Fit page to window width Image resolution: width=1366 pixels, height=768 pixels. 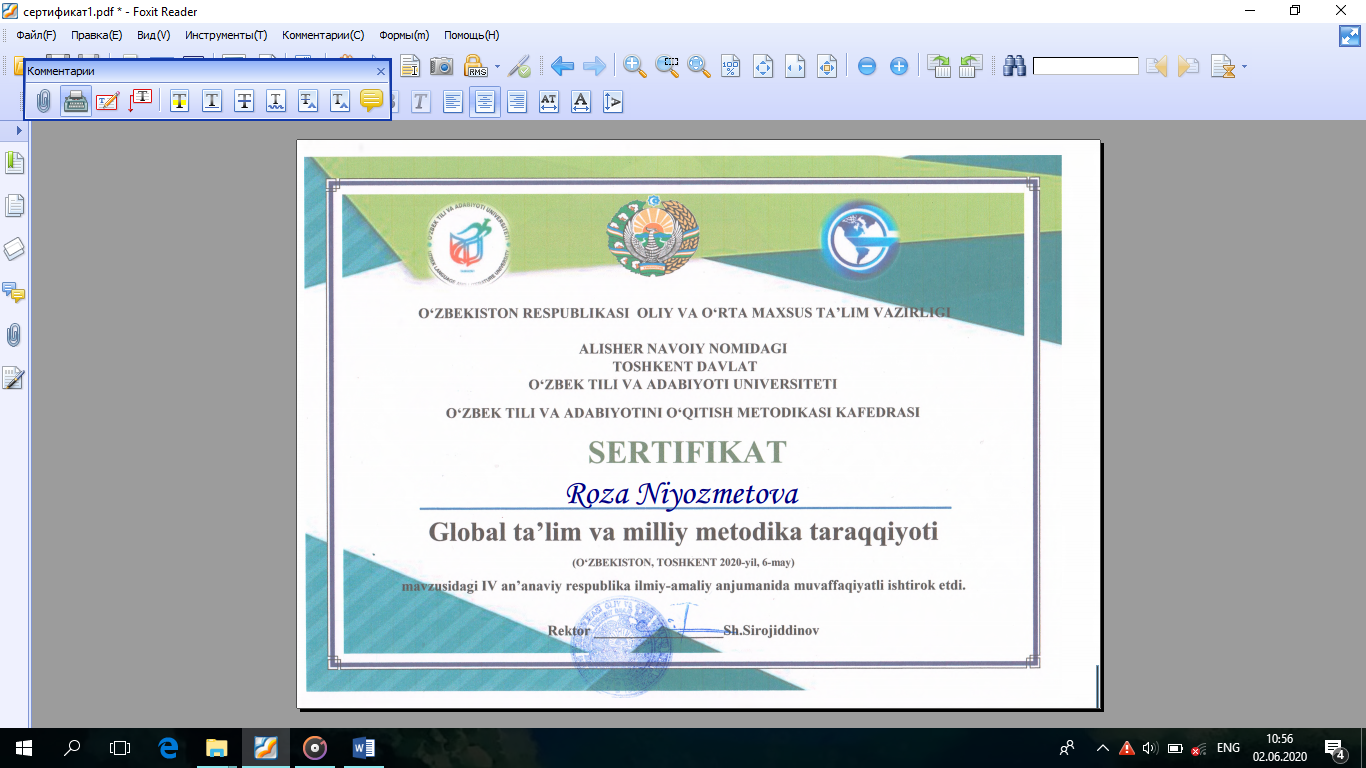(x=795, y=67)
